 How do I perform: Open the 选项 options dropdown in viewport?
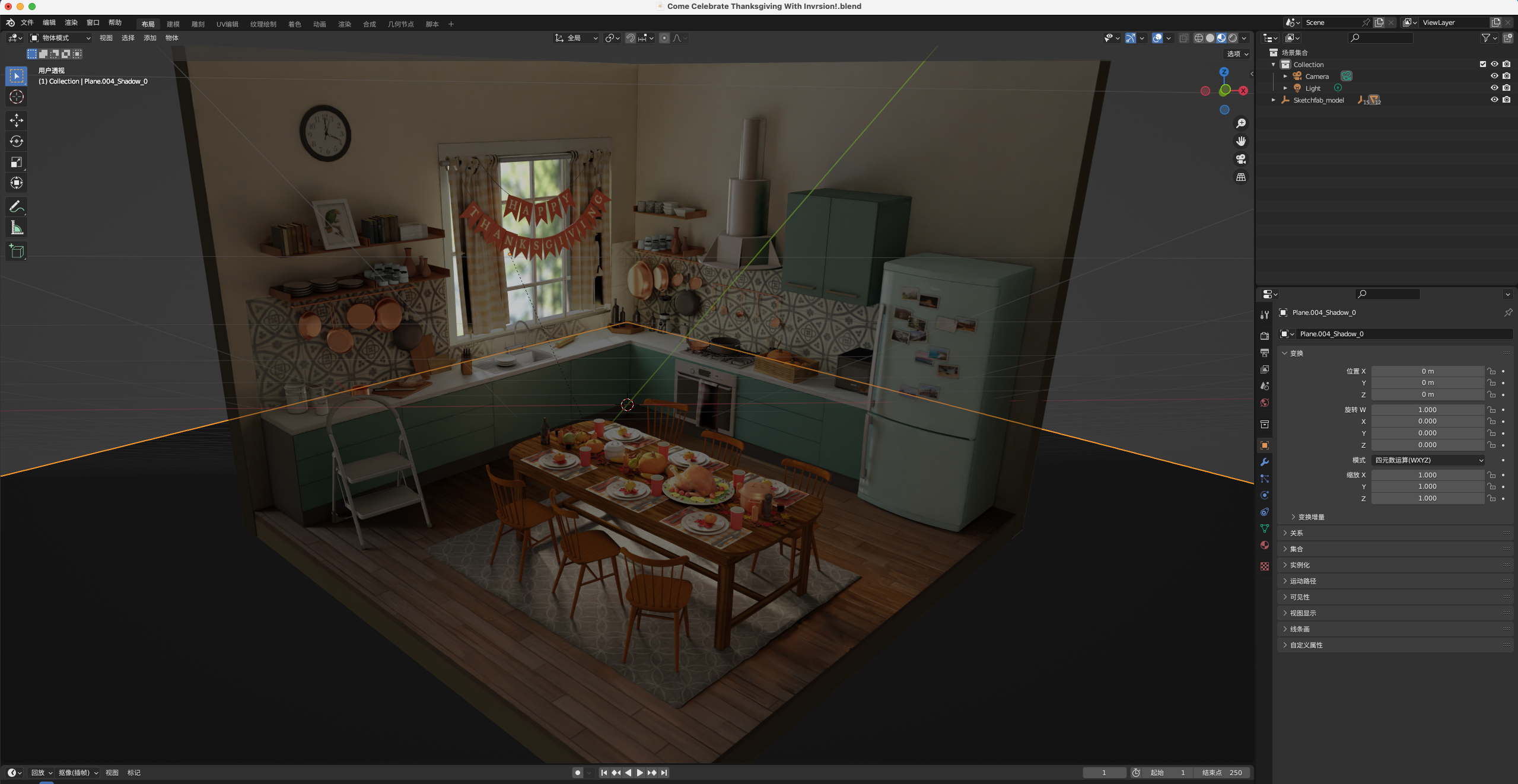(x=1237, y=54)
